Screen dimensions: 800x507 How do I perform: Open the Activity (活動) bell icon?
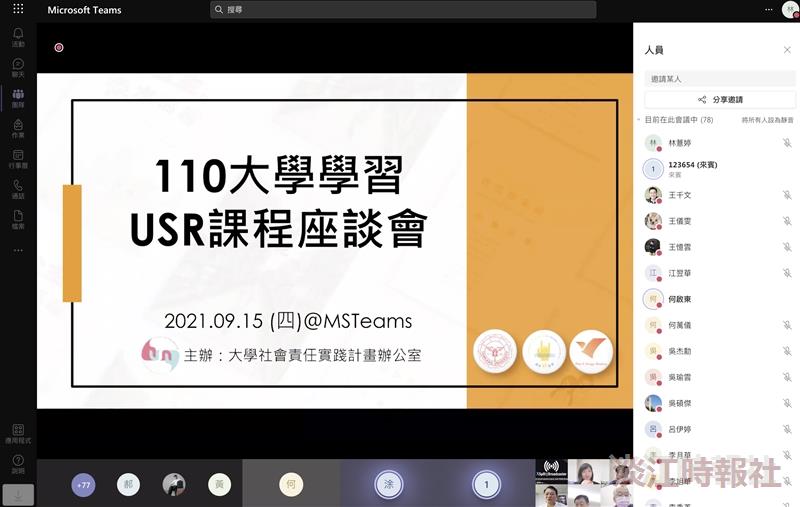point(18,37)
